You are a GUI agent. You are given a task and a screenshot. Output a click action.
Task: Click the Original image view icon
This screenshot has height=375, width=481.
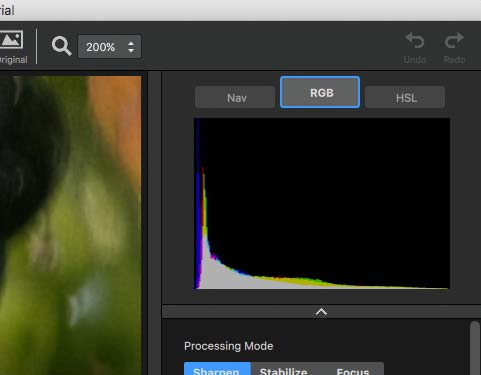click(x=11, y=40)
